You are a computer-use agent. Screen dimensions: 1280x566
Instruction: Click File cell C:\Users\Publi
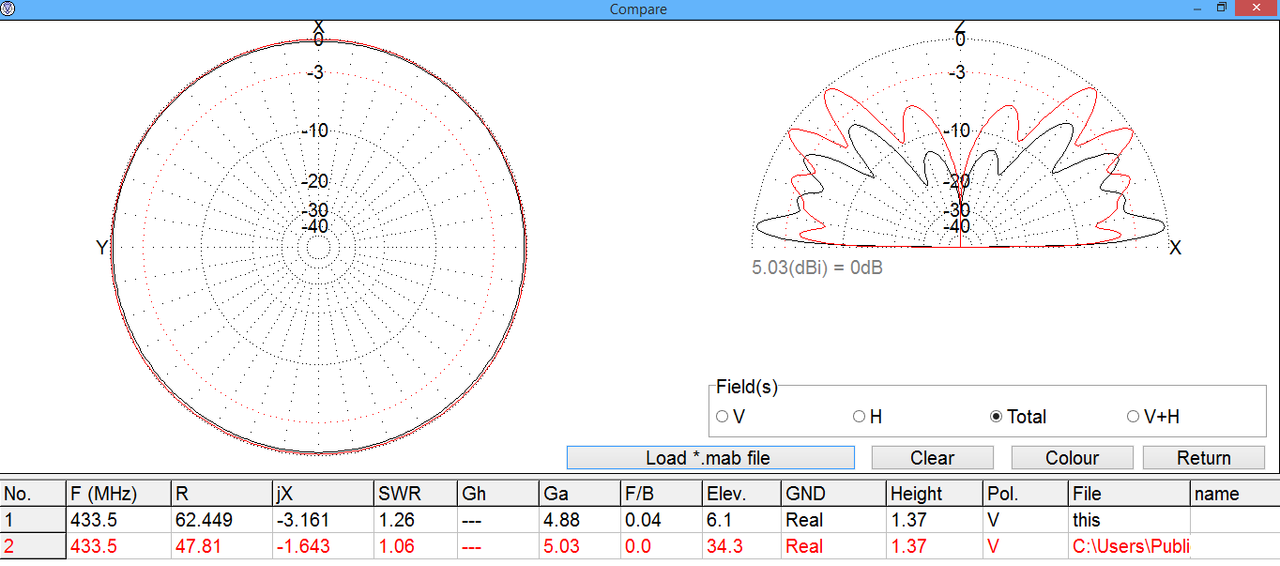(x=1129, y=547)
